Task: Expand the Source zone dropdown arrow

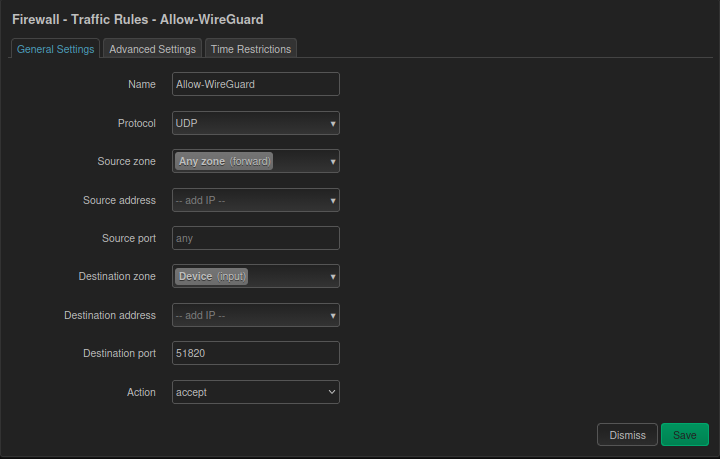Action: point(332,162)
